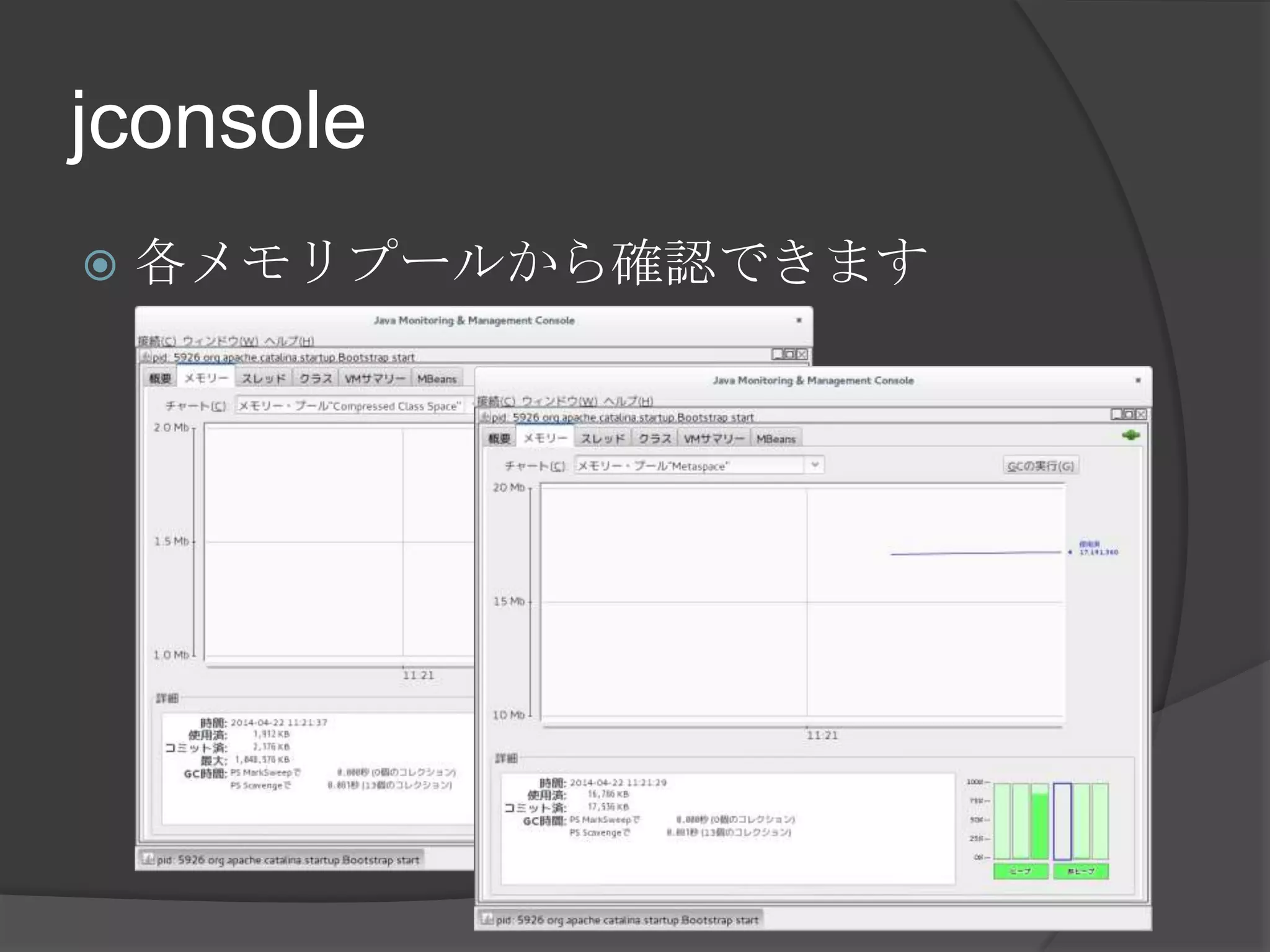Select the second heap pool bar

tap(1021, 821)
